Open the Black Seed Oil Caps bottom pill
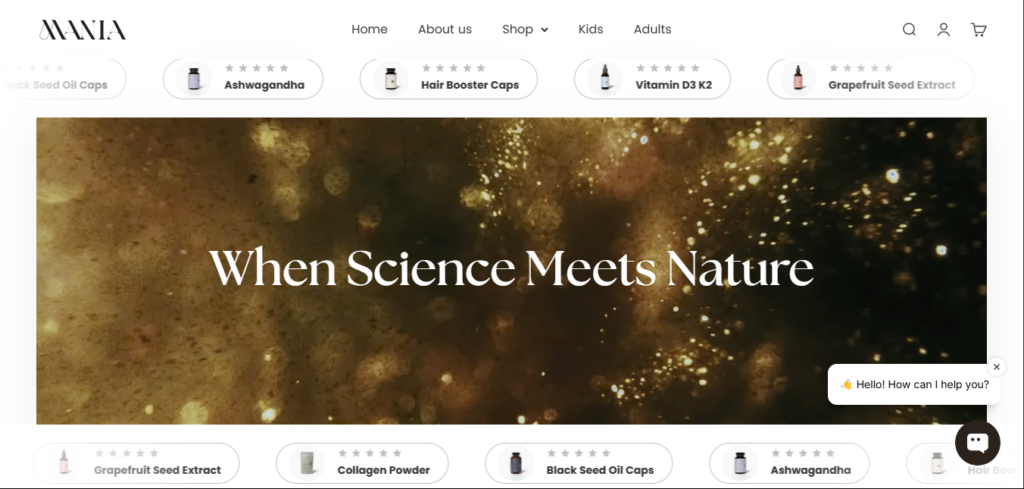The width and height of the screenshot is (1024, 489). coord(579,464)
